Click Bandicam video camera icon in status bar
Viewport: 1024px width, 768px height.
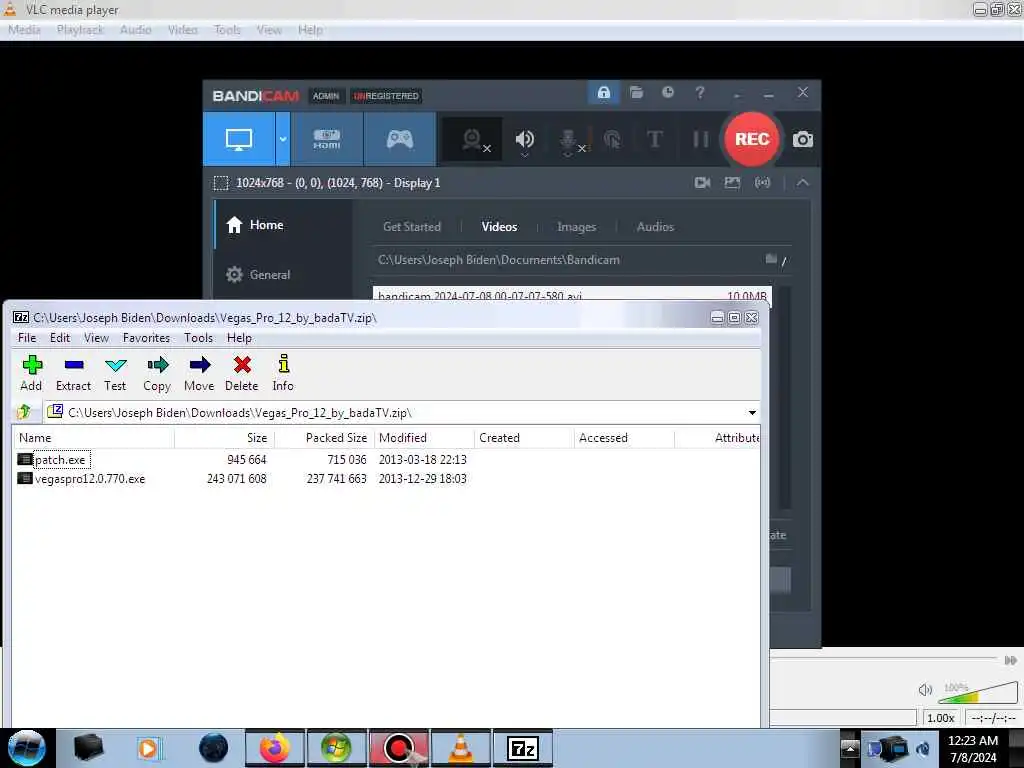click(703, 183)
